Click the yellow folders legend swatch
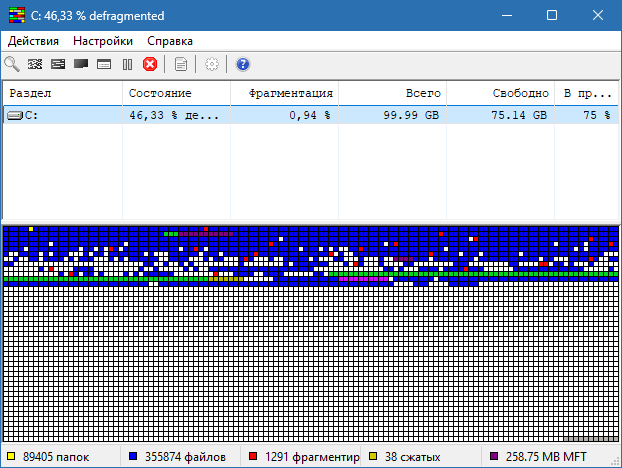Viewport: 622px width, 468px height. pyautogui.click(x=11, y=456)
